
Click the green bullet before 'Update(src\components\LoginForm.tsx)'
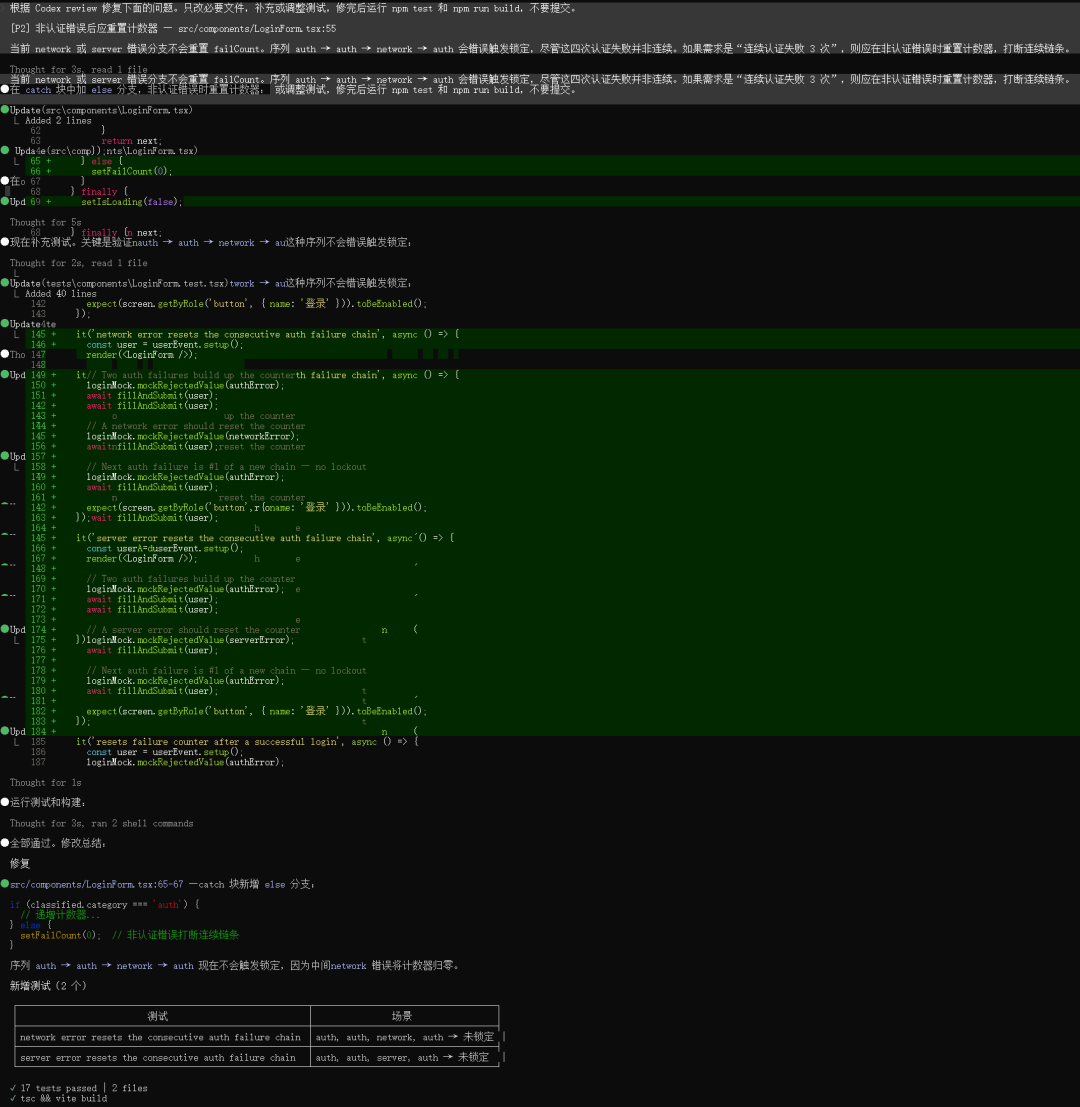tap(5, 110)
